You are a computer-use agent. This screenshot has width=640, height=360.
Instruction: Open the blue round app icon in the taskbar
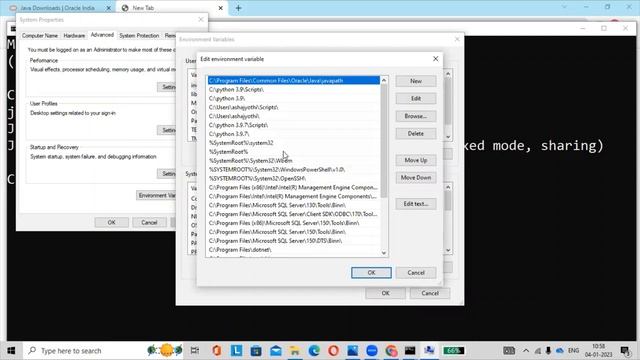[372, 351]
